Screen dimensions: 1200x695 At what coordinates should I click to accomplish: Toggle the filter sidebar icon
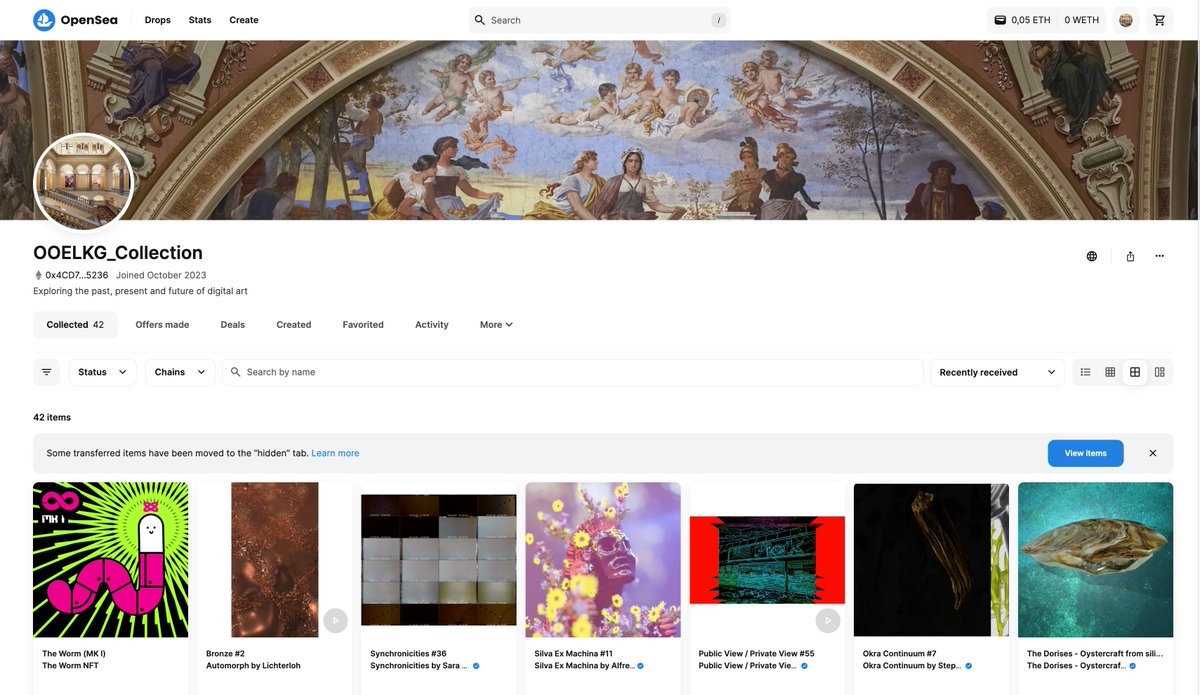tap(47, 372)
